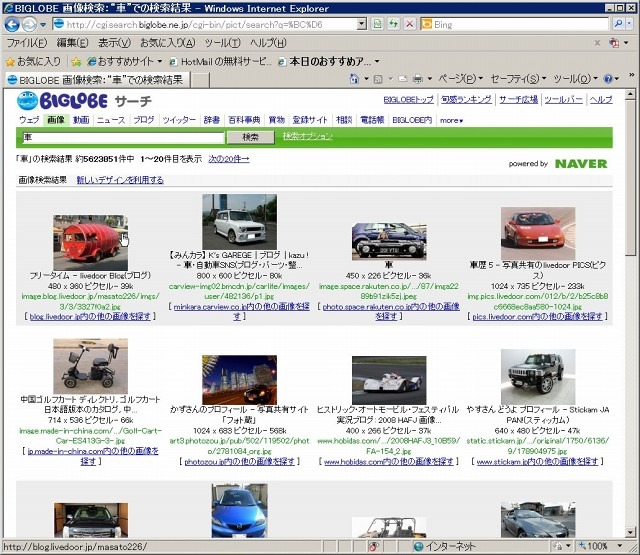This screenshot has width=640, height=555.
Task: Open HotMail の無料サービス favorite link
Action: pyautogui.click(x=220, y=62)
